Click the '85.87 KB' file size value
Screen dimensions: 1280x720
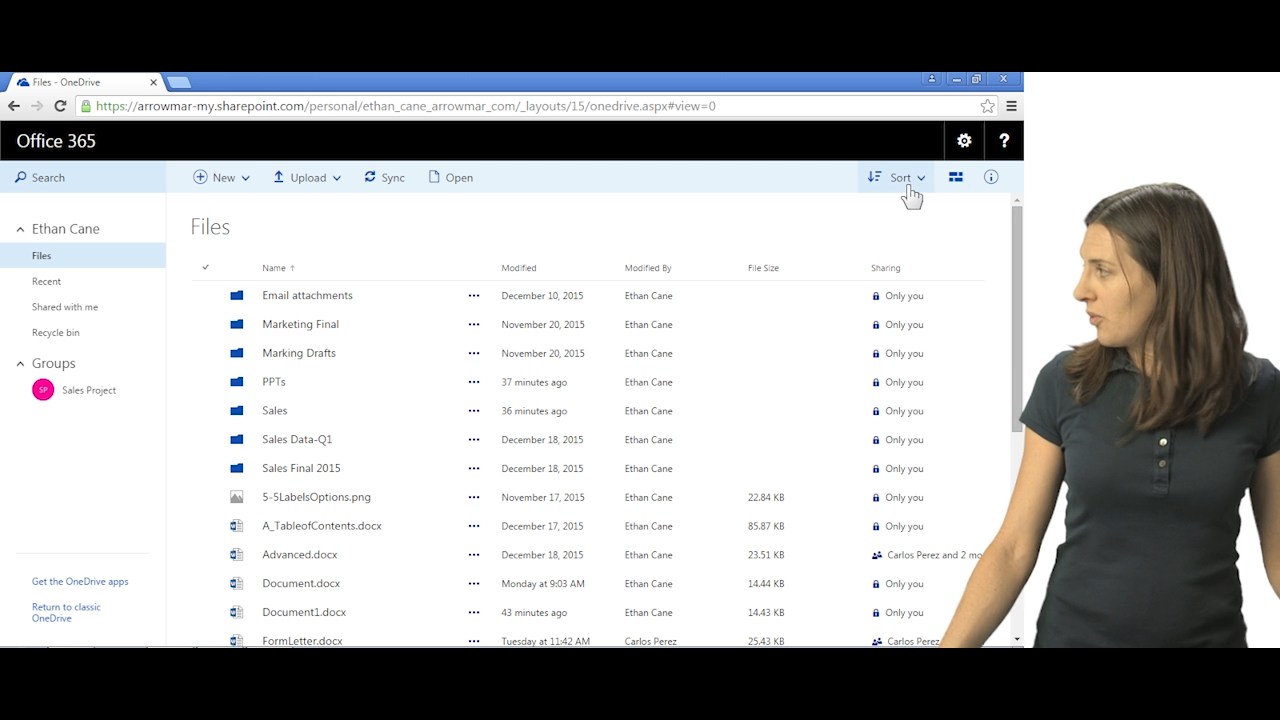tap(766, 526)
